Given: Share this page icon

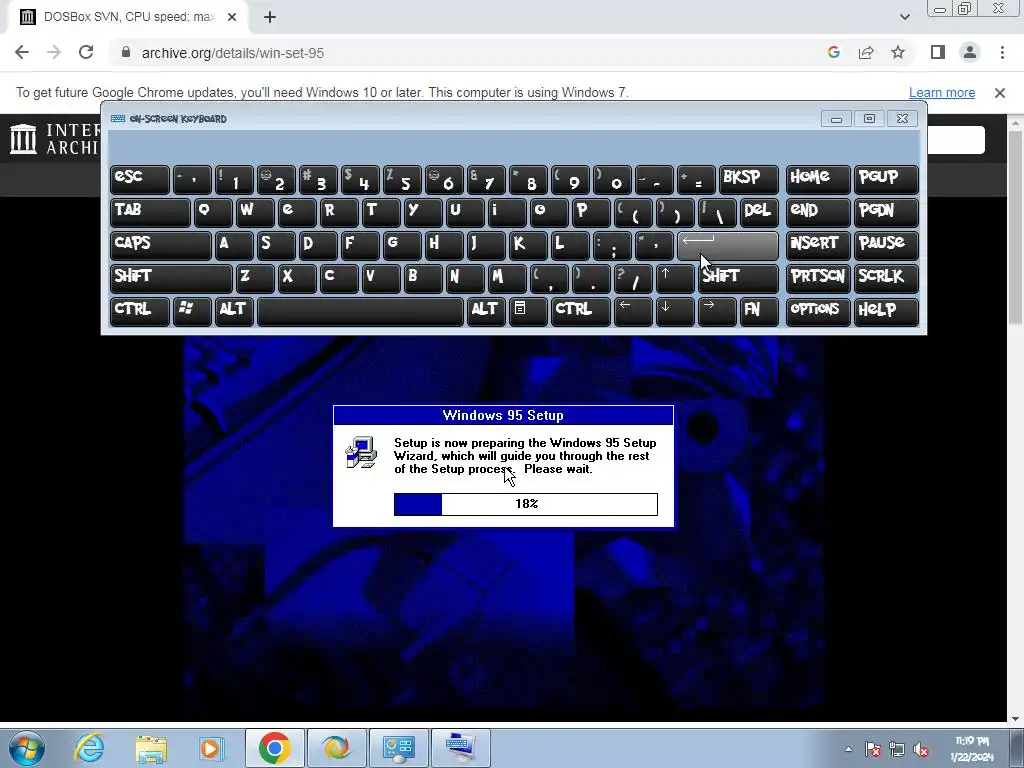Looking at the screenshot, I should (866, 52).
